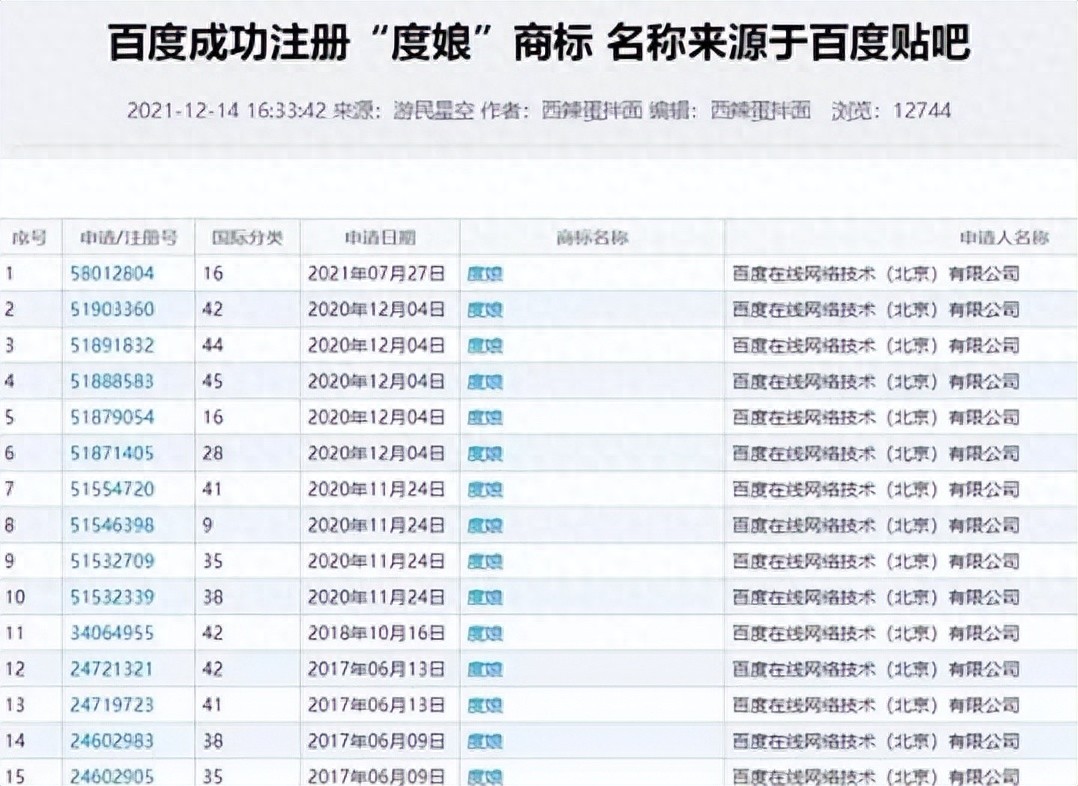The width and height of the screenshot is (1078, 786).
Task: Open registration number 24602905
Action: (x=112, y=776)
